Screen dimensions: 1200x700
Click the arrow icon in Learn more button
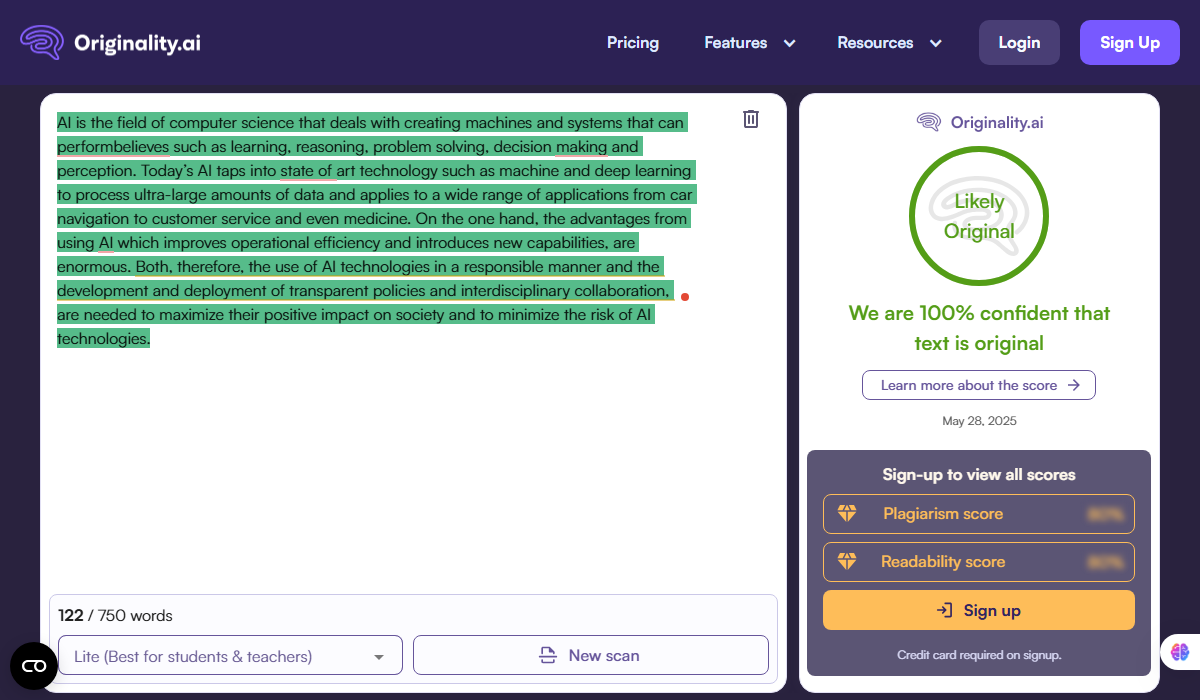(1074, 385)
